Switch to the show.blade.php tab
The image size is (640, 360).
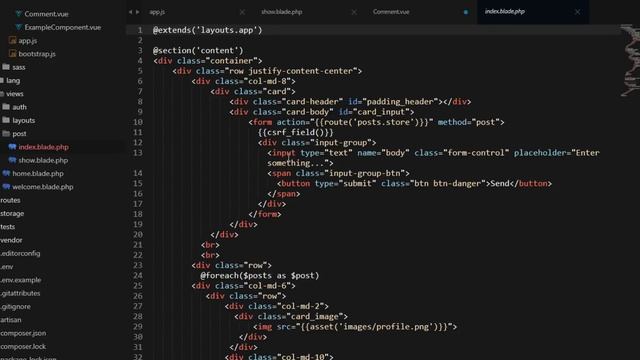(282, 12)
